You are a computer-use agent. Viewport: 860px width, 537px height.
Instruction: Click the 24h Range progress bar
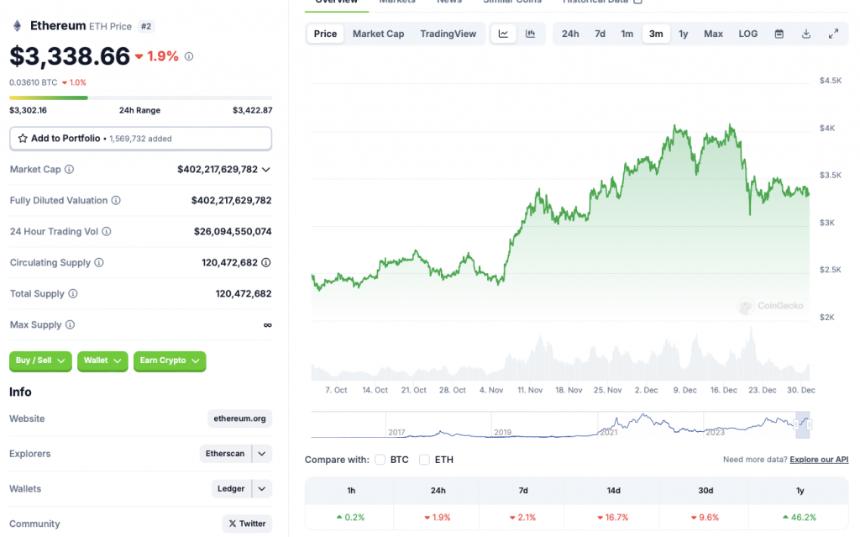pyautogui.click(x=140, y=98)
